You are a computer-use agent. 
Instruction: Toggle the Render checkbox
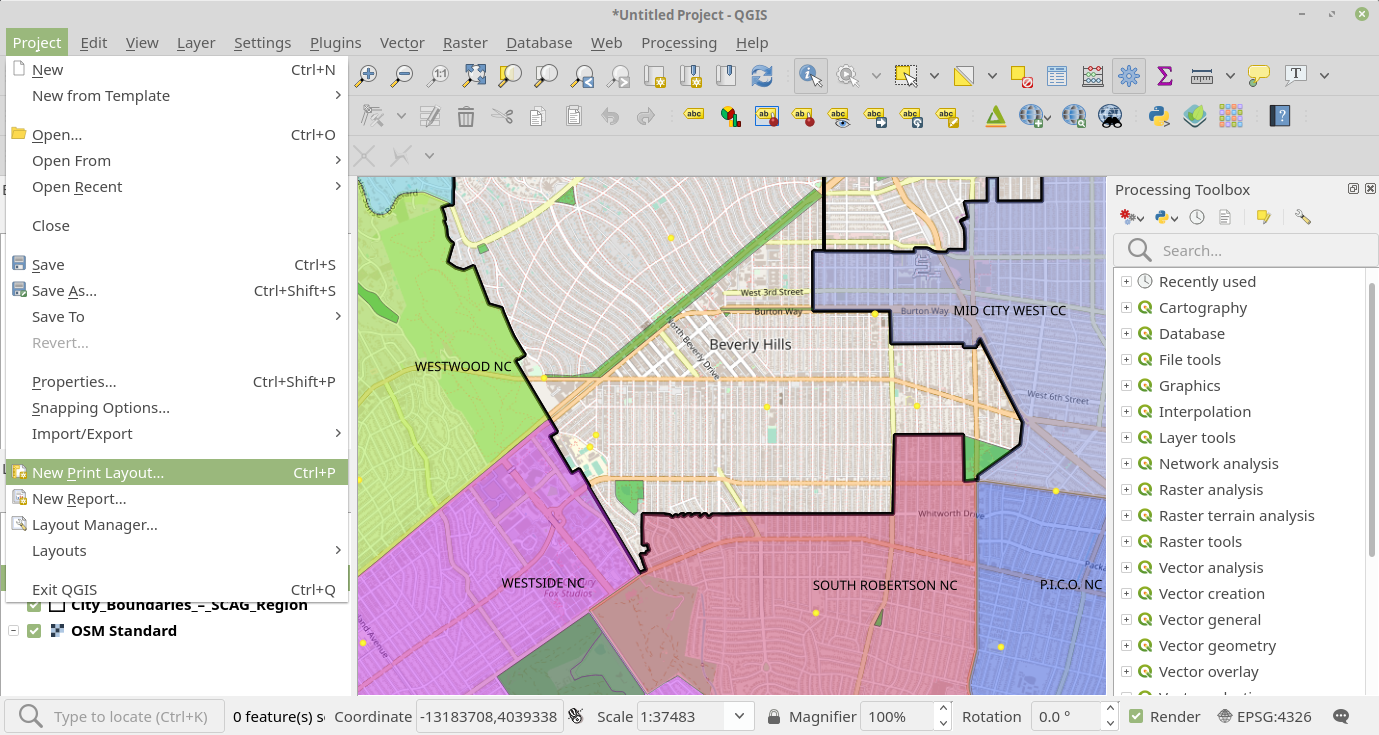coord(1136,716)
